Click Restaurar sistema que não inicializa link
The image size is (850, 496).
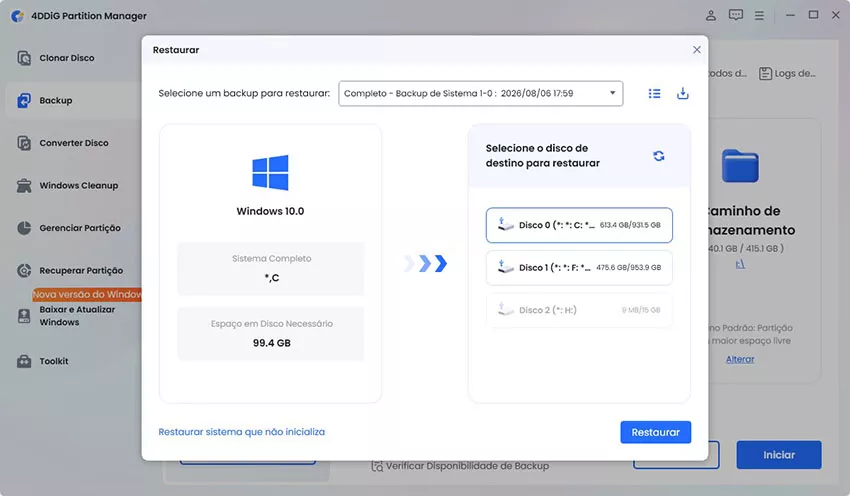click(242, 432)
